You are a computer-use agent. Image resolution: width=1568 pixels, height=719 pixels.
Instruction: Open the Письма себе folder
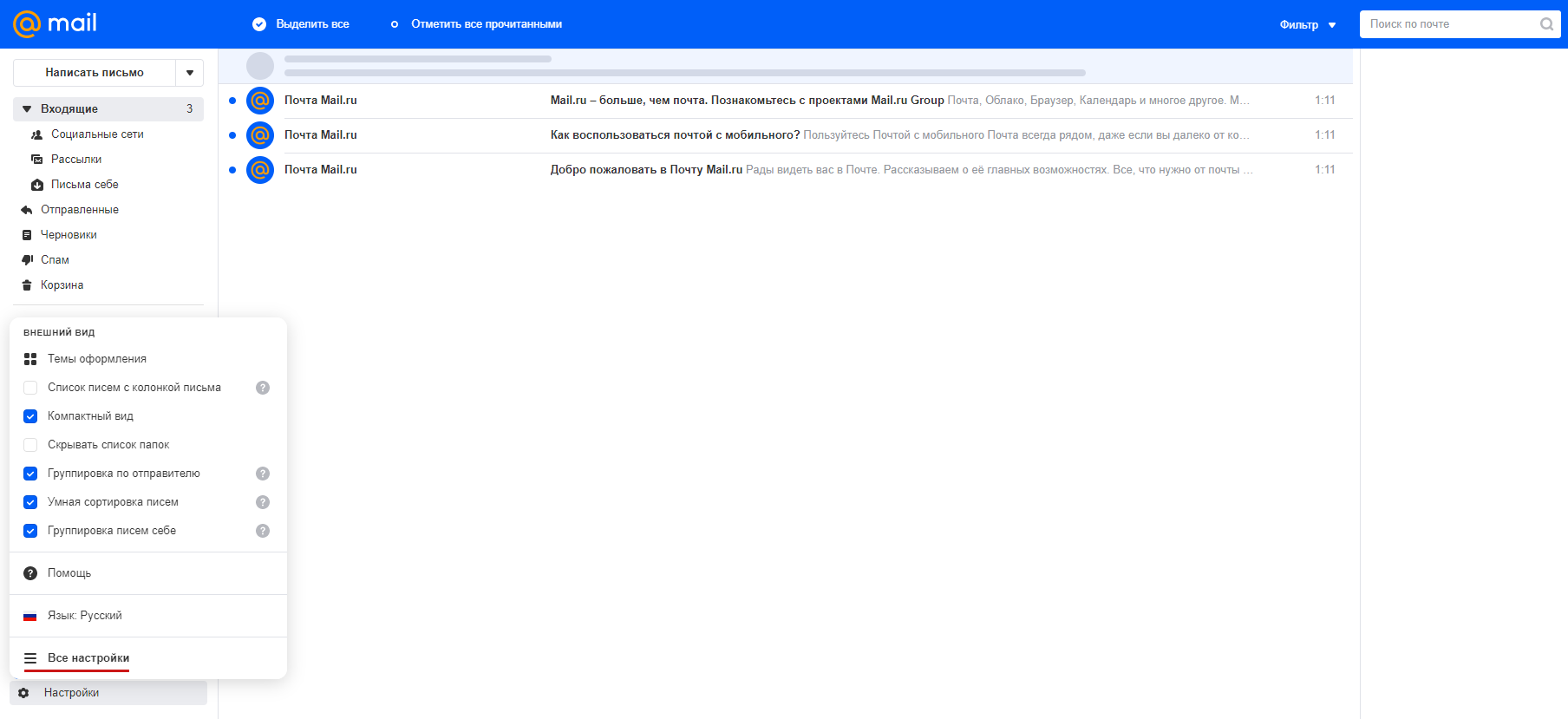point(108,185)
